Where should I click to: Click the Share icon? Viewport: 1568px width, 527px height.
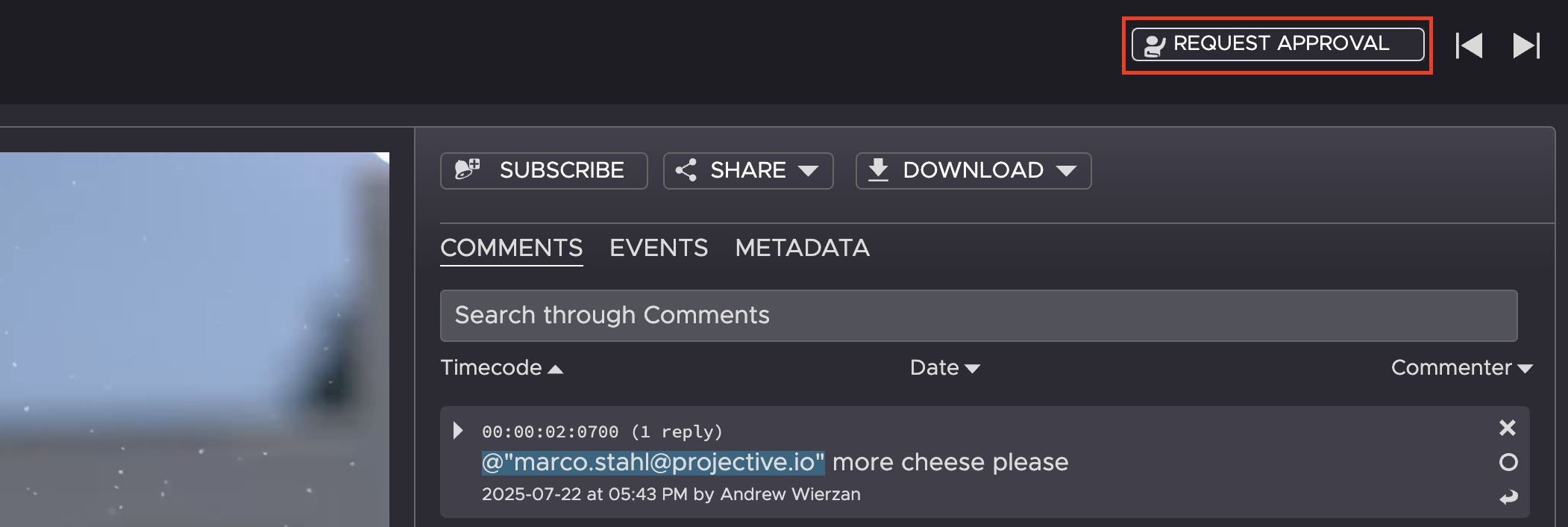(686, 170)
